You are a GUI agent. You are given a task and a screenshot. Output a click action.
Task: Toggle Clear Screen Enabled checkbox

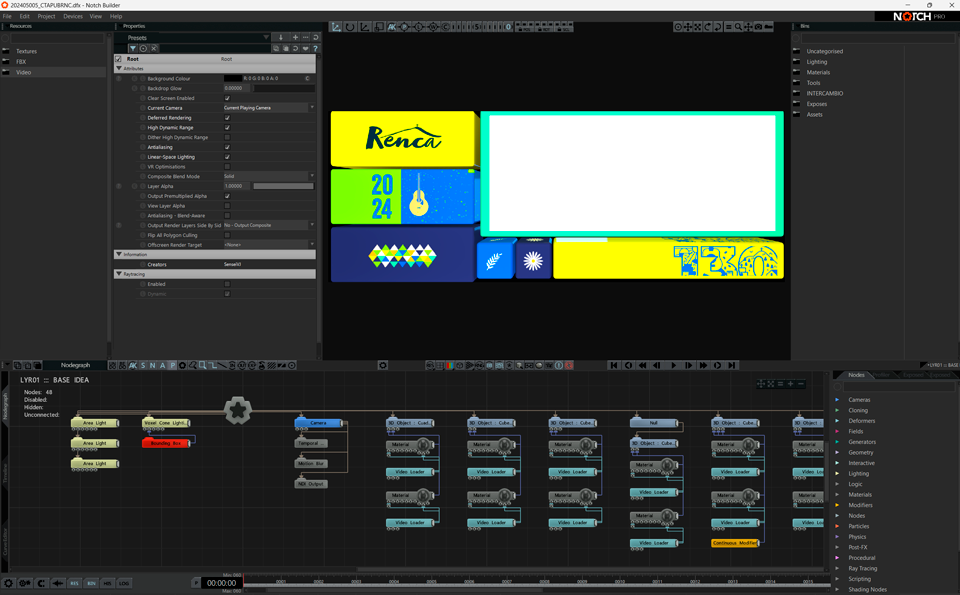coord(227,98)
